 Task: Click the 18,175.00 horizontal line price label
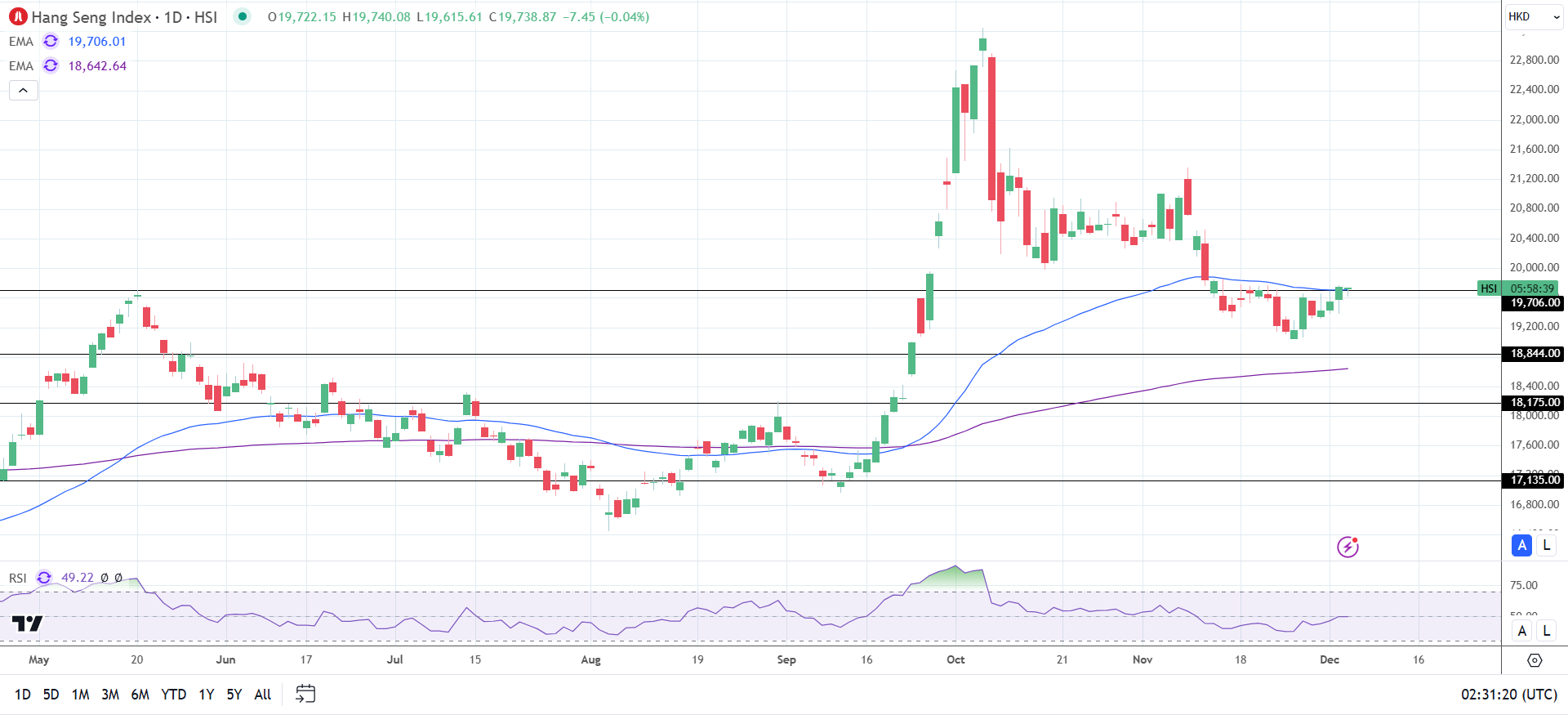tap(1534, 403)
